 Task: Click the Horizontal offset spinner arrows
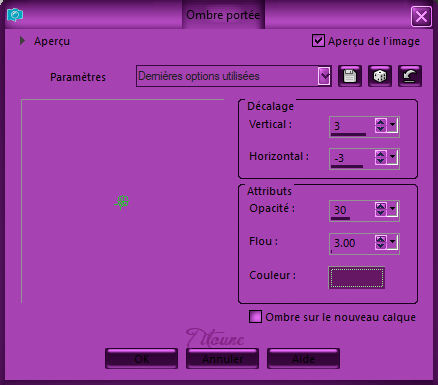pyautogui.click(x=380, y=157)
